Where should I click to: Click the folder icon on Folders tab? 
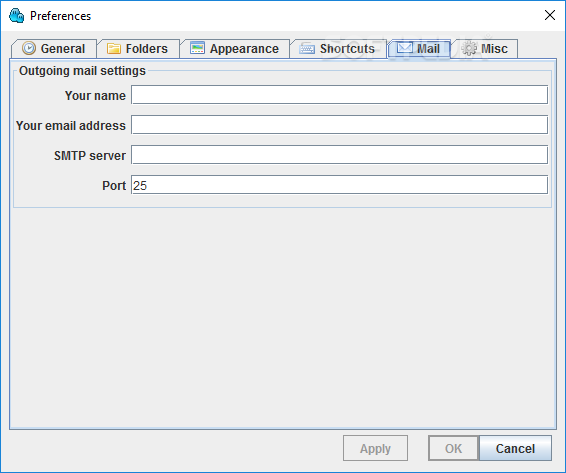pos(113,48)
